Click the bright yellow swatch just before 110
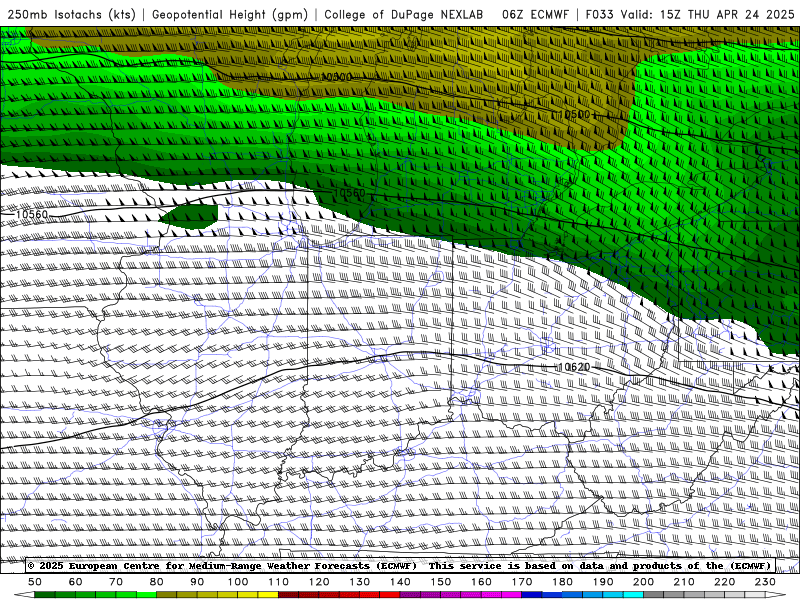800x600 pixels. (x=268, y=595)
